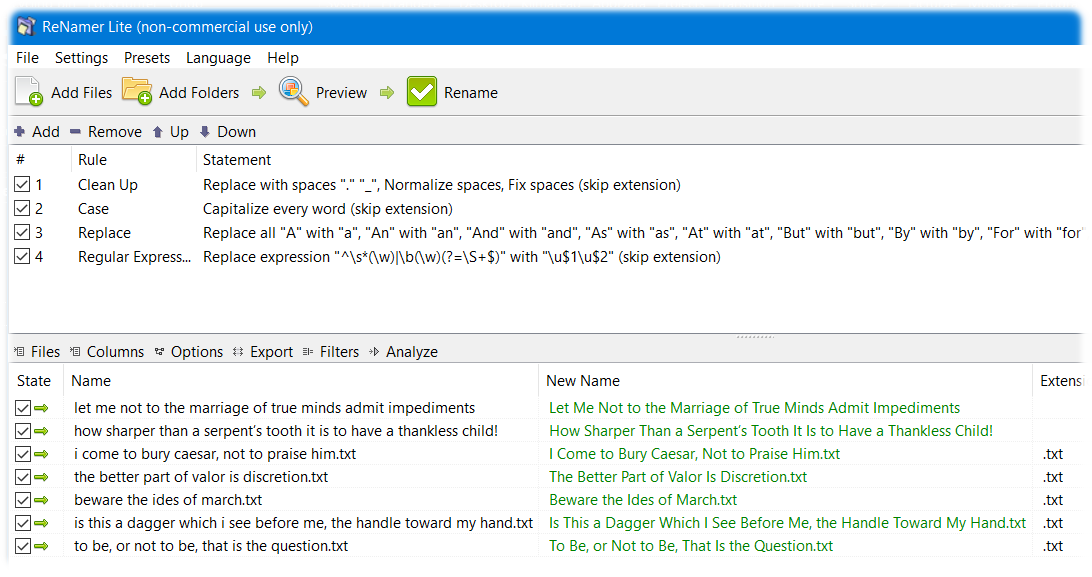Click the down arrow icon for Down
This screenshot has height=577, width=1092.
[x=205, y=132]
